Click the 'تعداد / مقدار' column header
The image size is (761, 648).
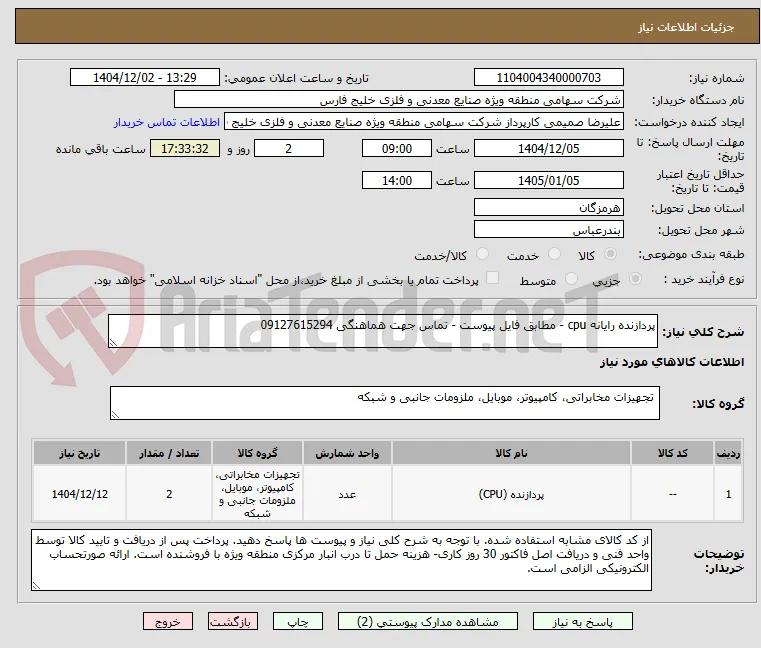click(x=169, y=453)
